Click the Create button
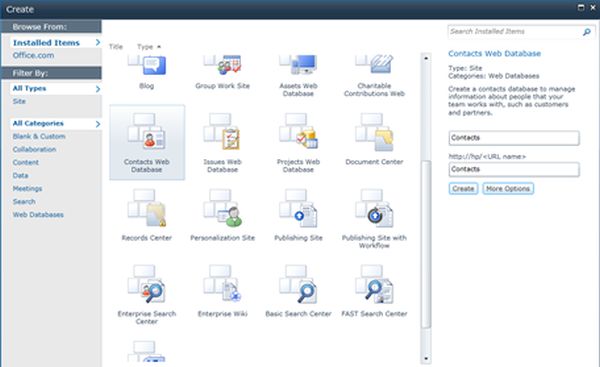600x367 pixels. (463, 188)
